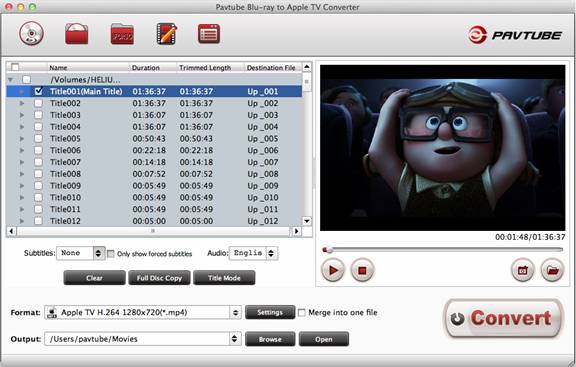This screenshot has height=367, width=576.
Task: Expand the Title003 row
Action: coord(22,115)
